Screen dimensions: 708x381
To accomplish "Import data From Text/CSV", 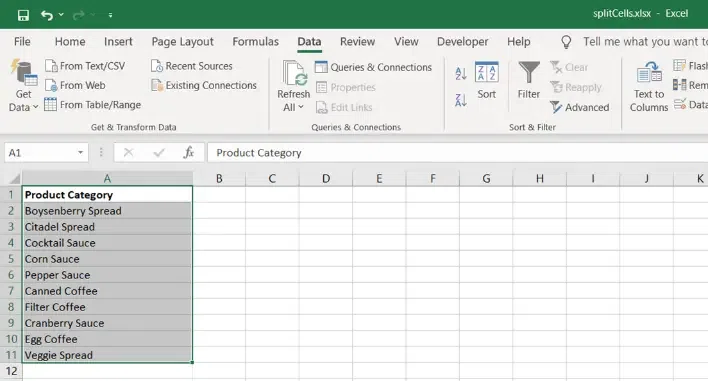I will coord(85,66).
